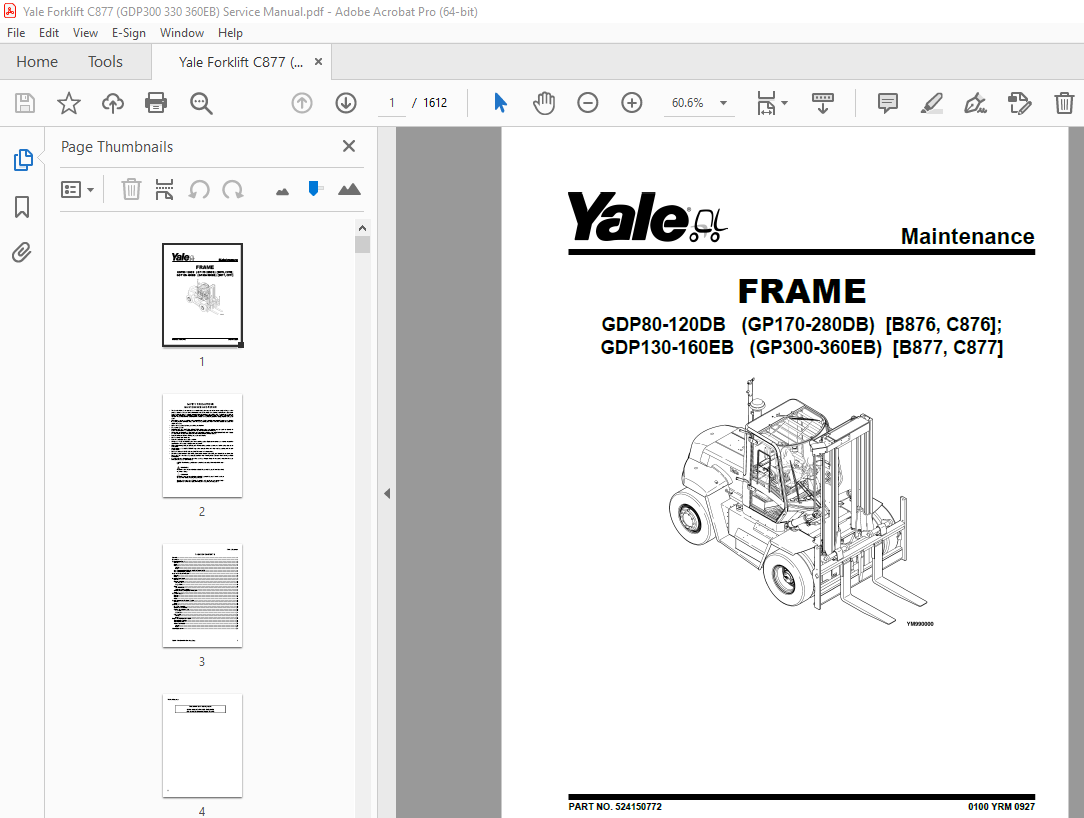The width and height of the screenshot is (1084, 818).
Task: Reduce thumbnail size with small mountain icon
Action: tap(282, 192)
